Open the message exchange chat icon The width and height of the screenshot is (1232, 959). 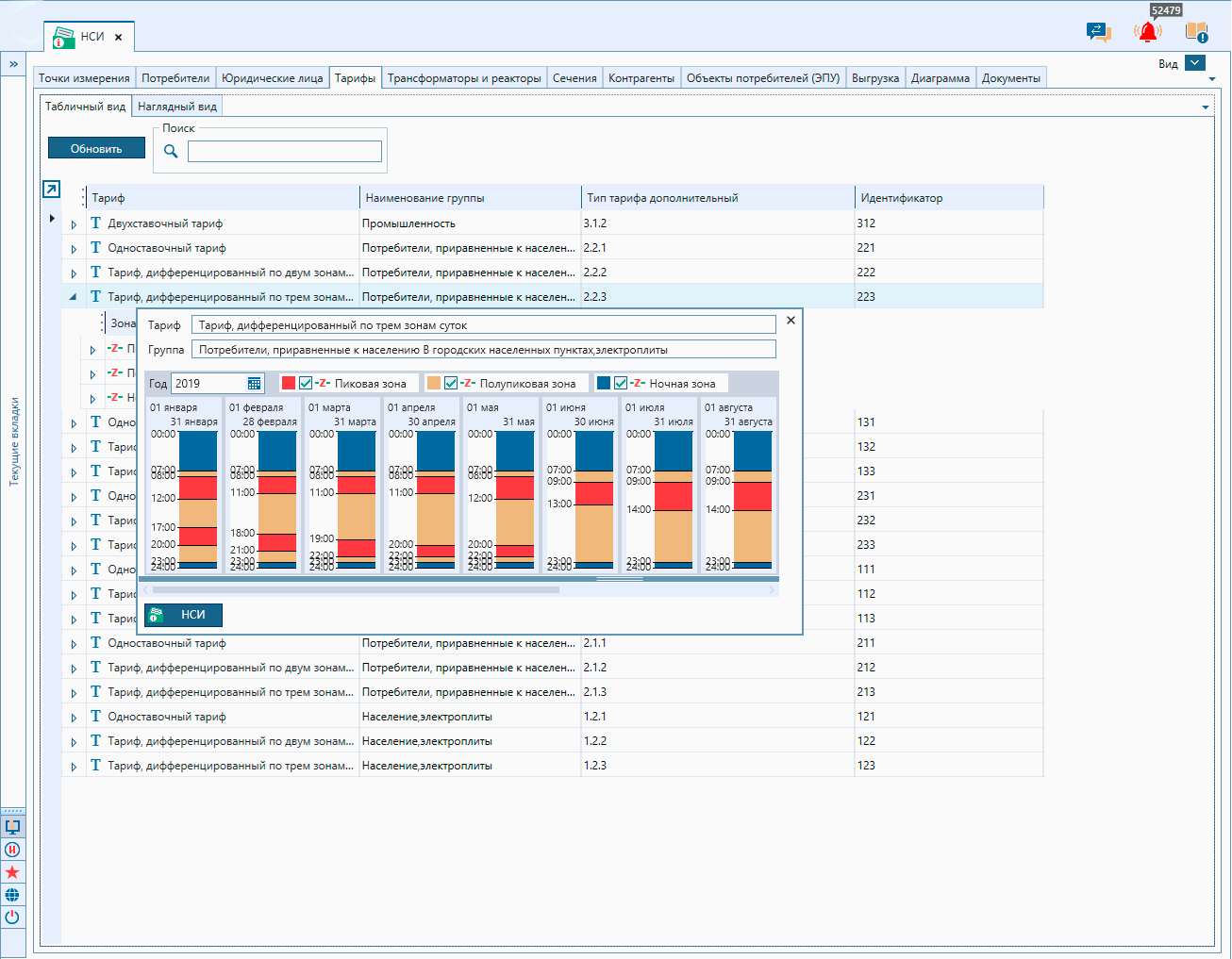click(1098, 32)
